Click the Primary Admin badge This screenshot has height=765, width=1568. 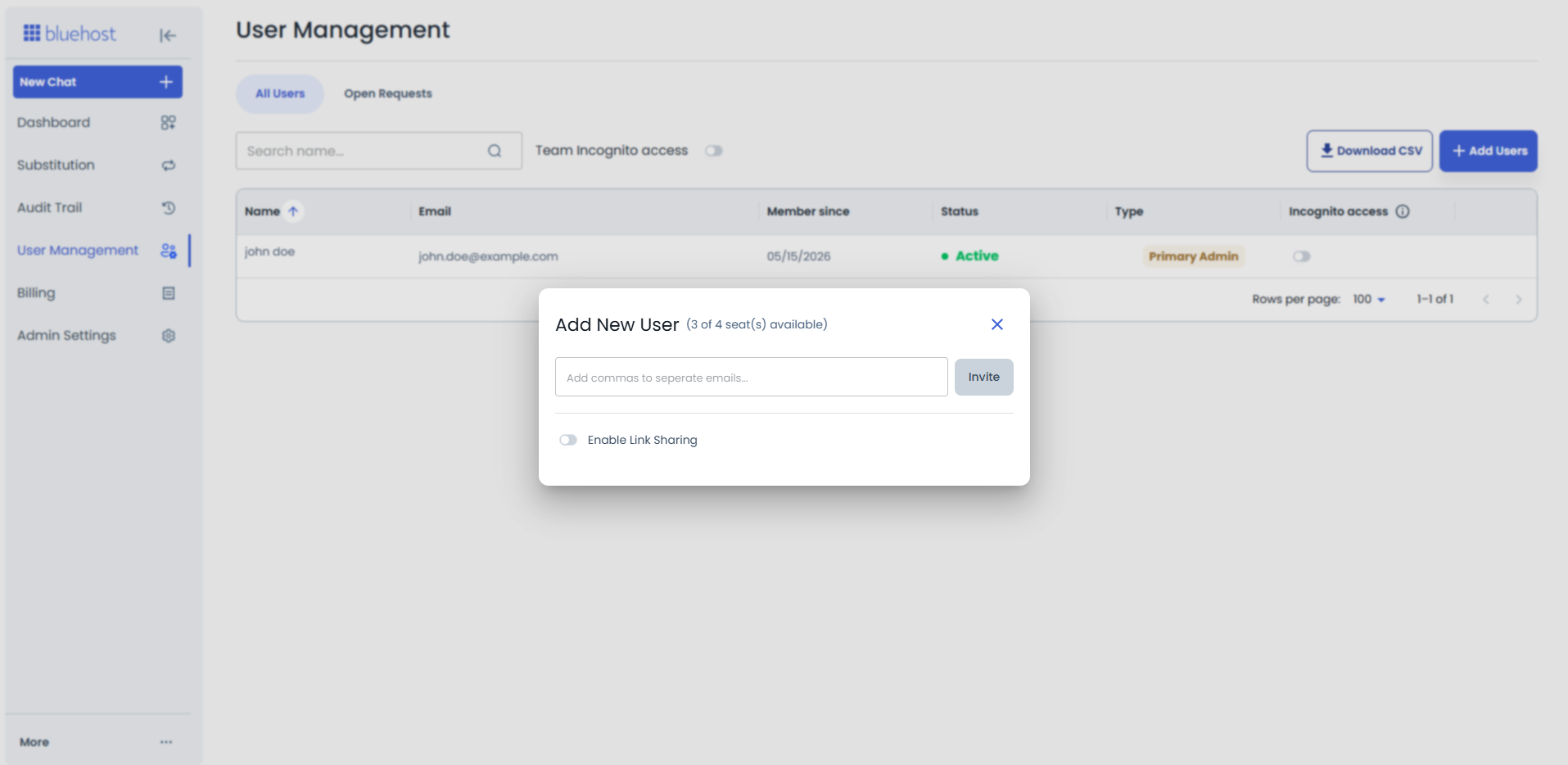[1194, 256]
